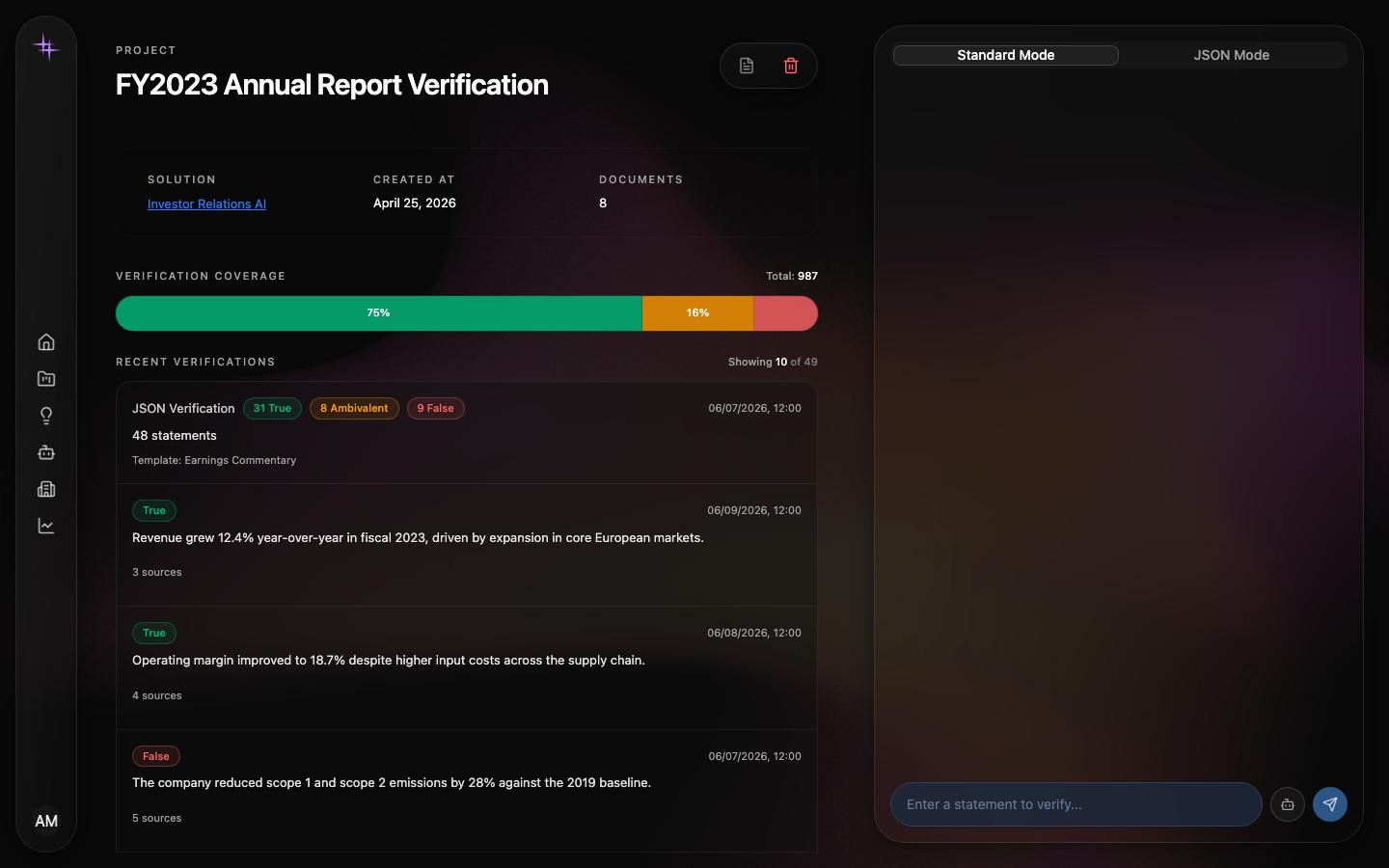Click the sparkle logo in the sidebar
The width and height of the screenshot is (1389, 868).
[46, 47]
